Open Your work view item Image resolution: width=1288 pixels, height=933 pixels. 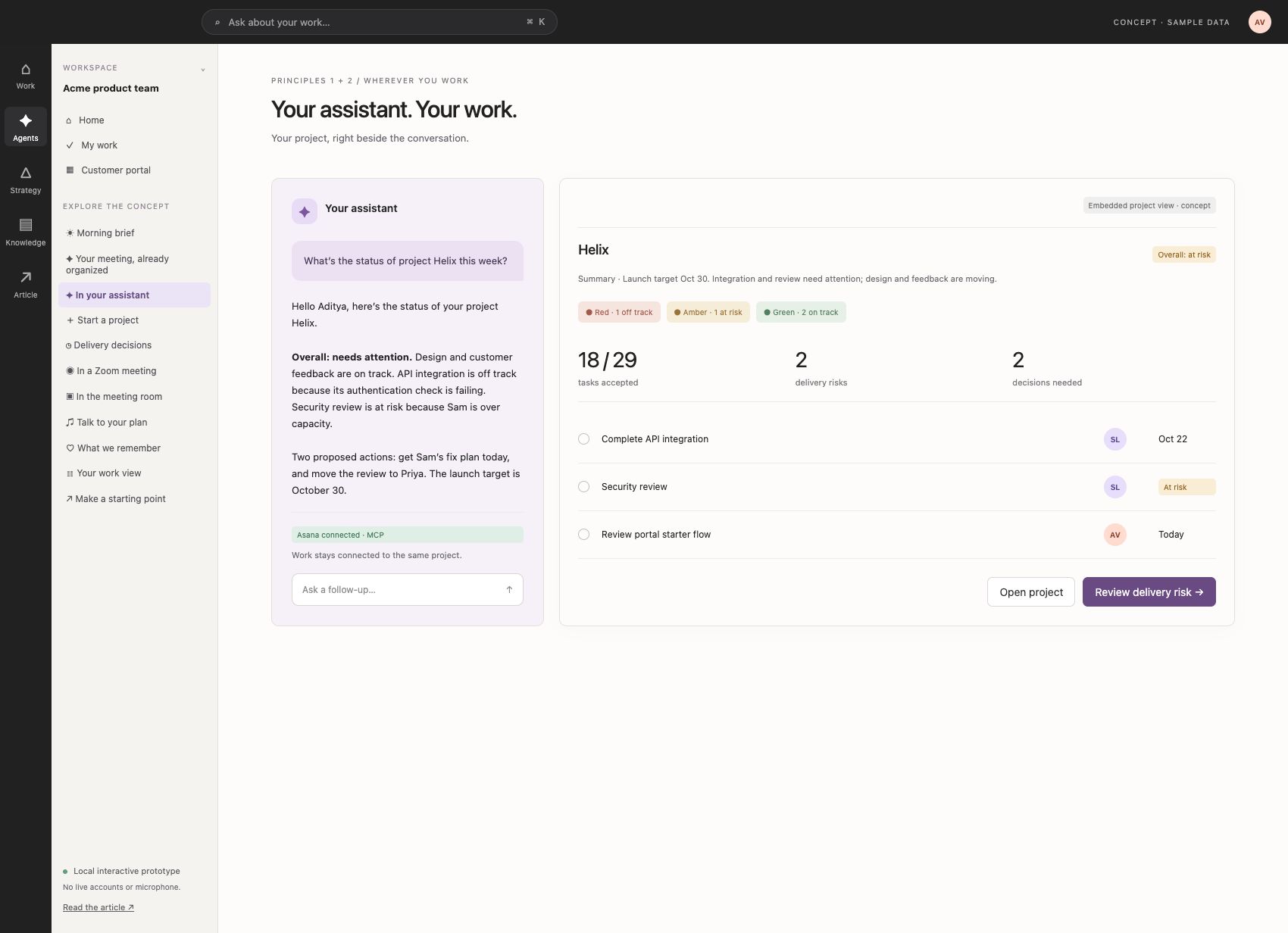click(x=134, y=473)
